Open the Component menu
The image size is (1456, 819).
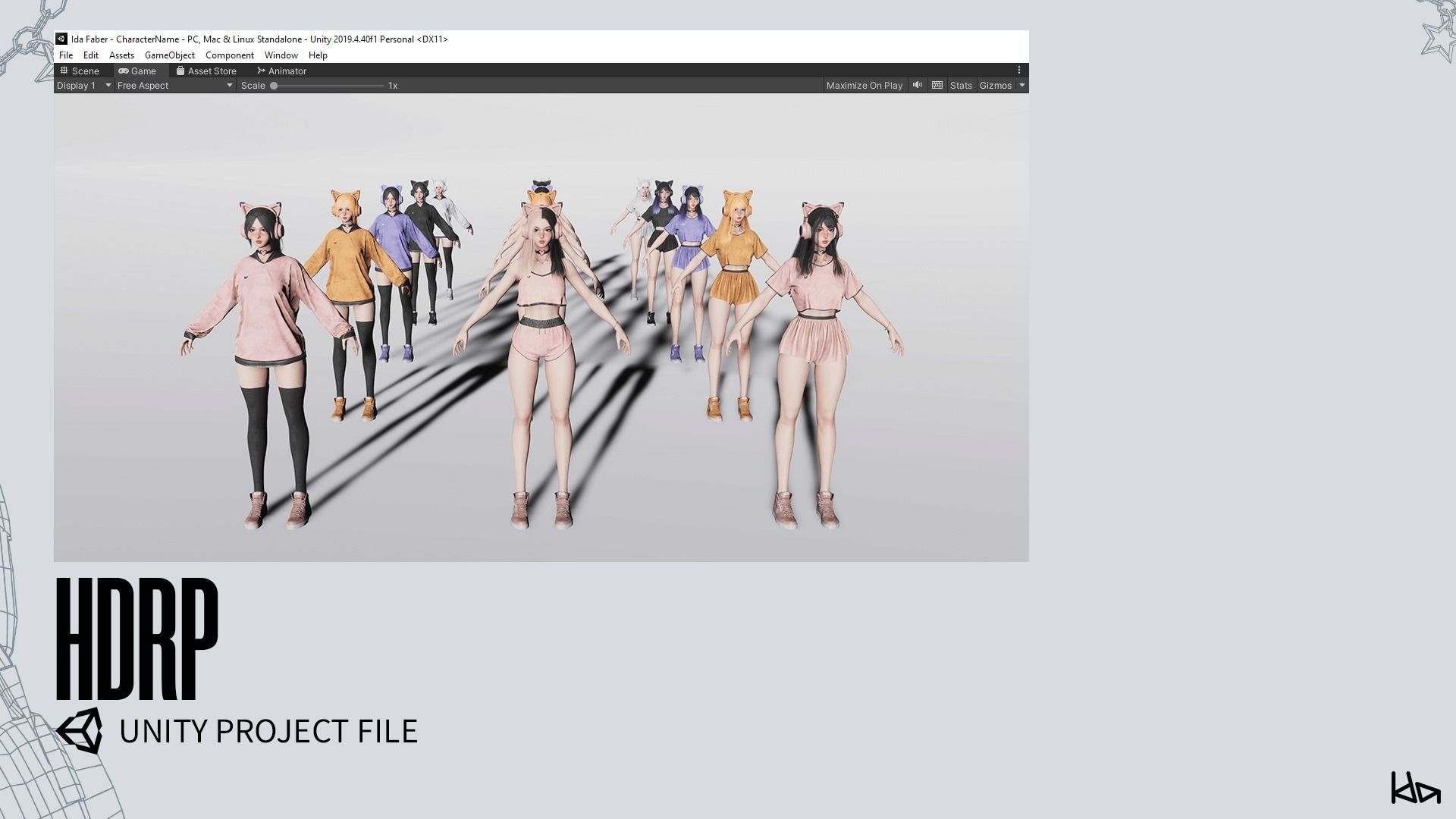click(229, 55)
